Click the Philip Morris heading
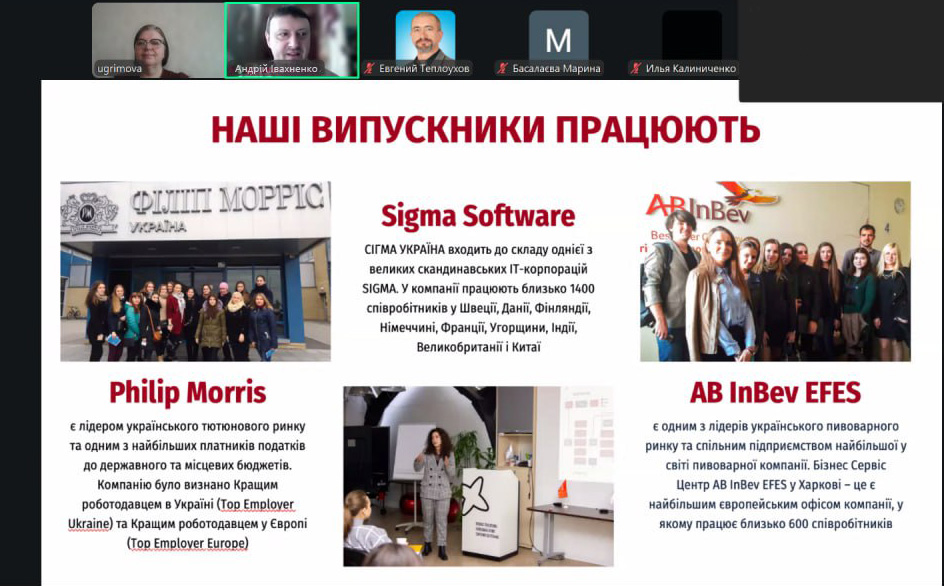Image resolution: width=944 pixels, height=586 pixels. [x=188, y=393]
